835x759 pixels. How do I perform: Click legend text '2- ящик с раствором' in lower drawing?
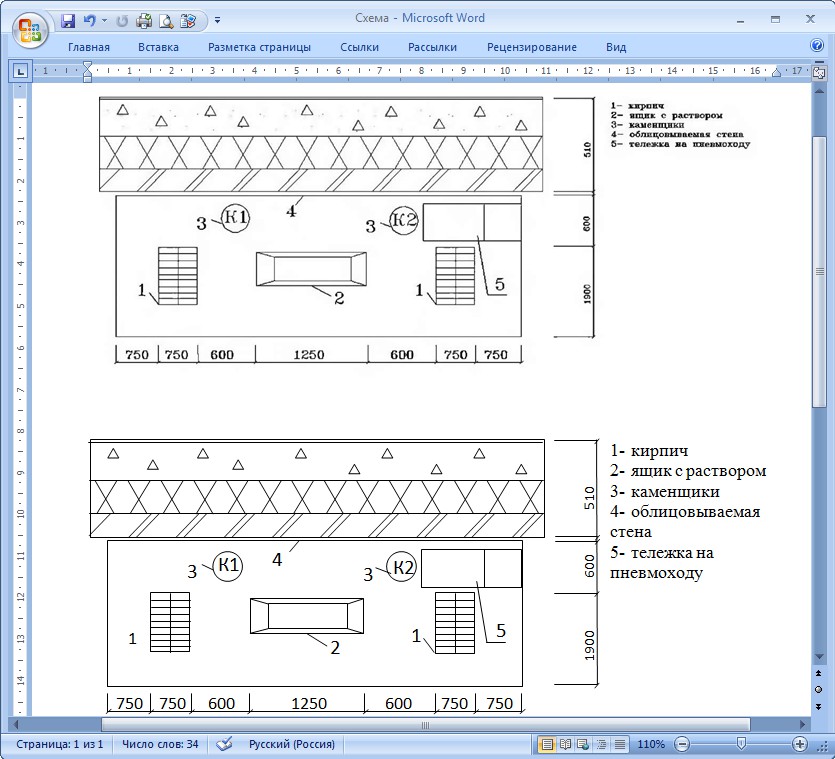[x=688, y=471]
